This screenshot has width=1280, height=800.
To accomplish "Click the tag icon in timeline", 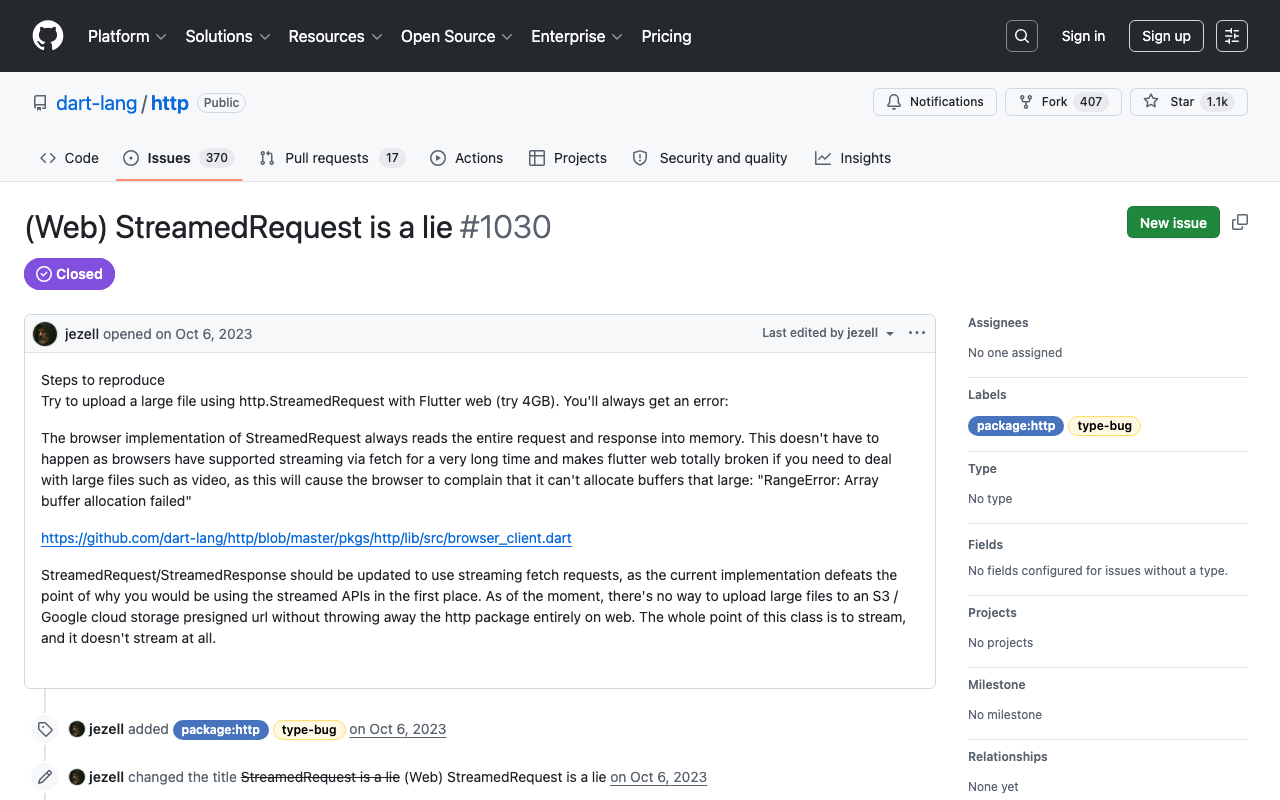I will tap(45, 729).
